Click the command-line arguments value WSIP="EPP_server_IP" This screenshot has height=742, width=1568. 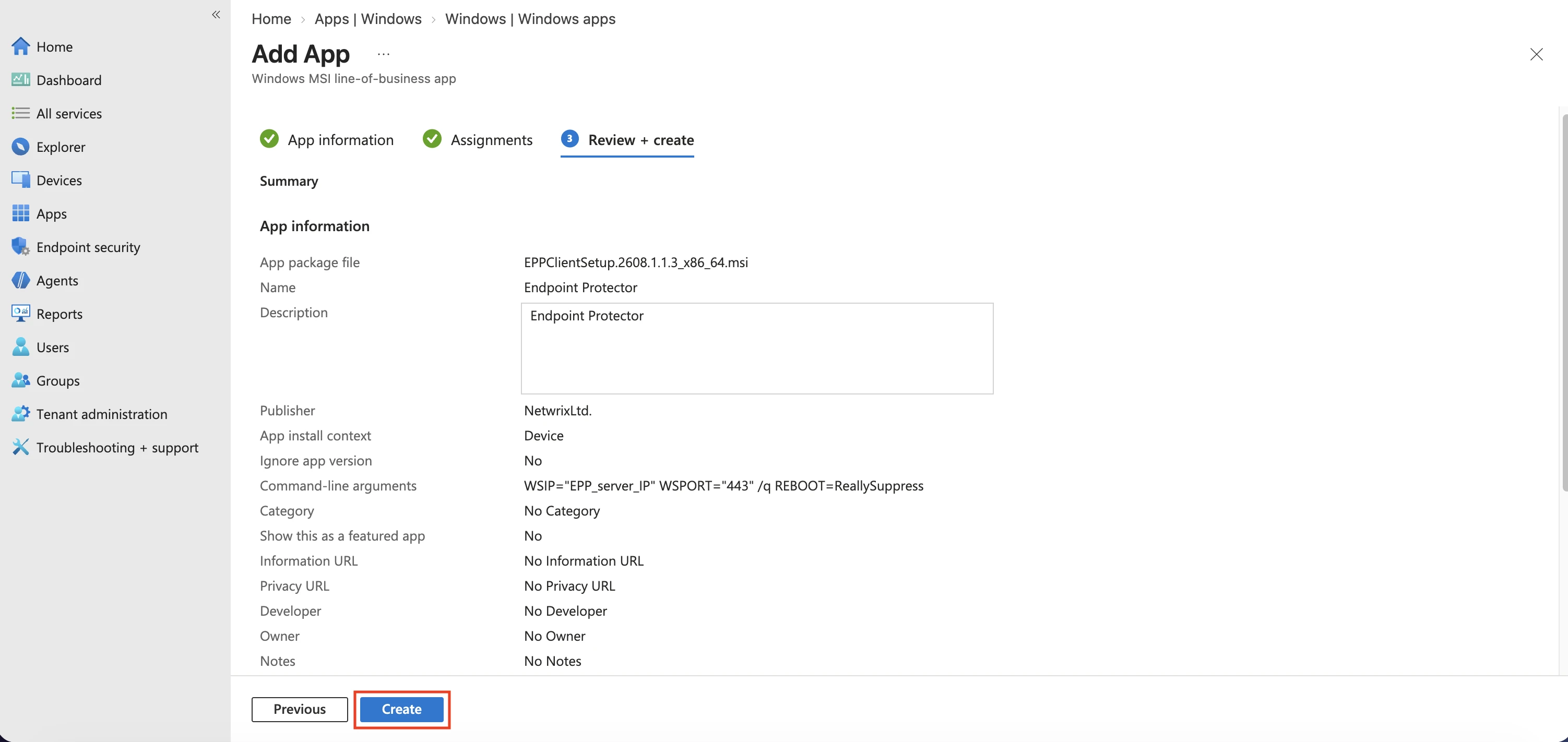click(x=590, y=486)
